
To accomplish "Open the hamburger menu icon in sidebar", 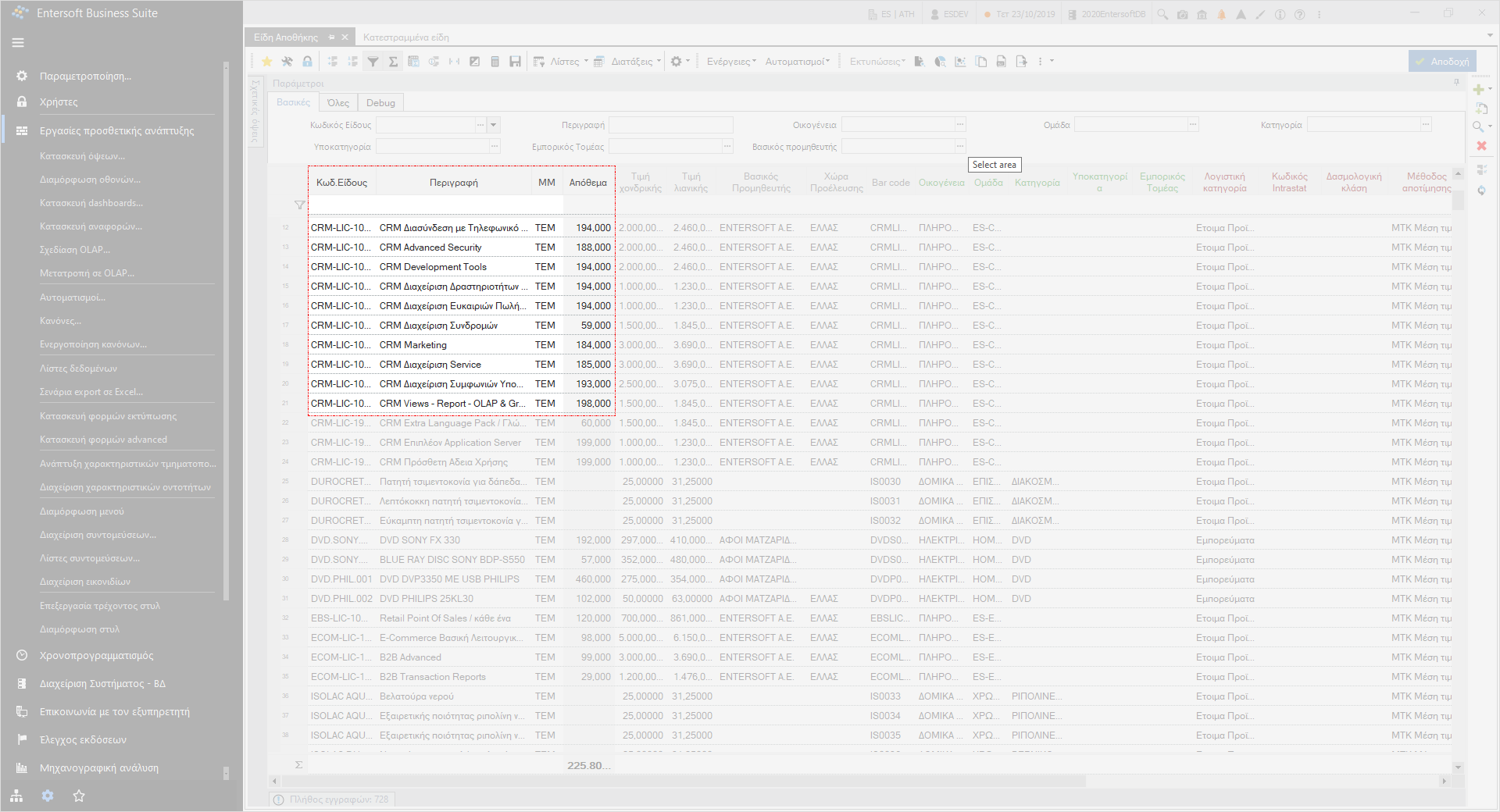I will 18,43.
